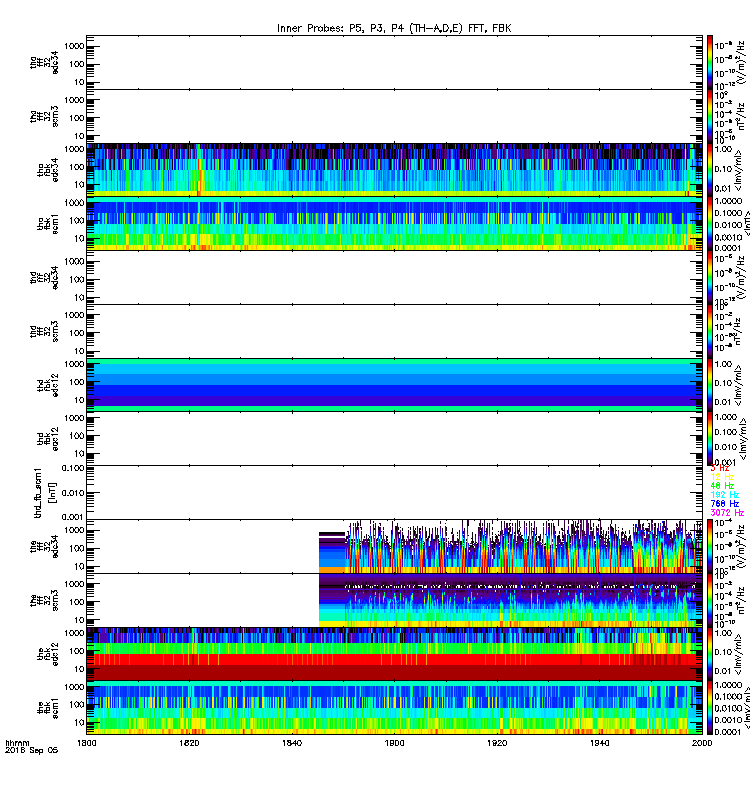The image size is (750, 800).
Task: Select the 'tha fbk scm1' axis label
Action: click(48, 224)
